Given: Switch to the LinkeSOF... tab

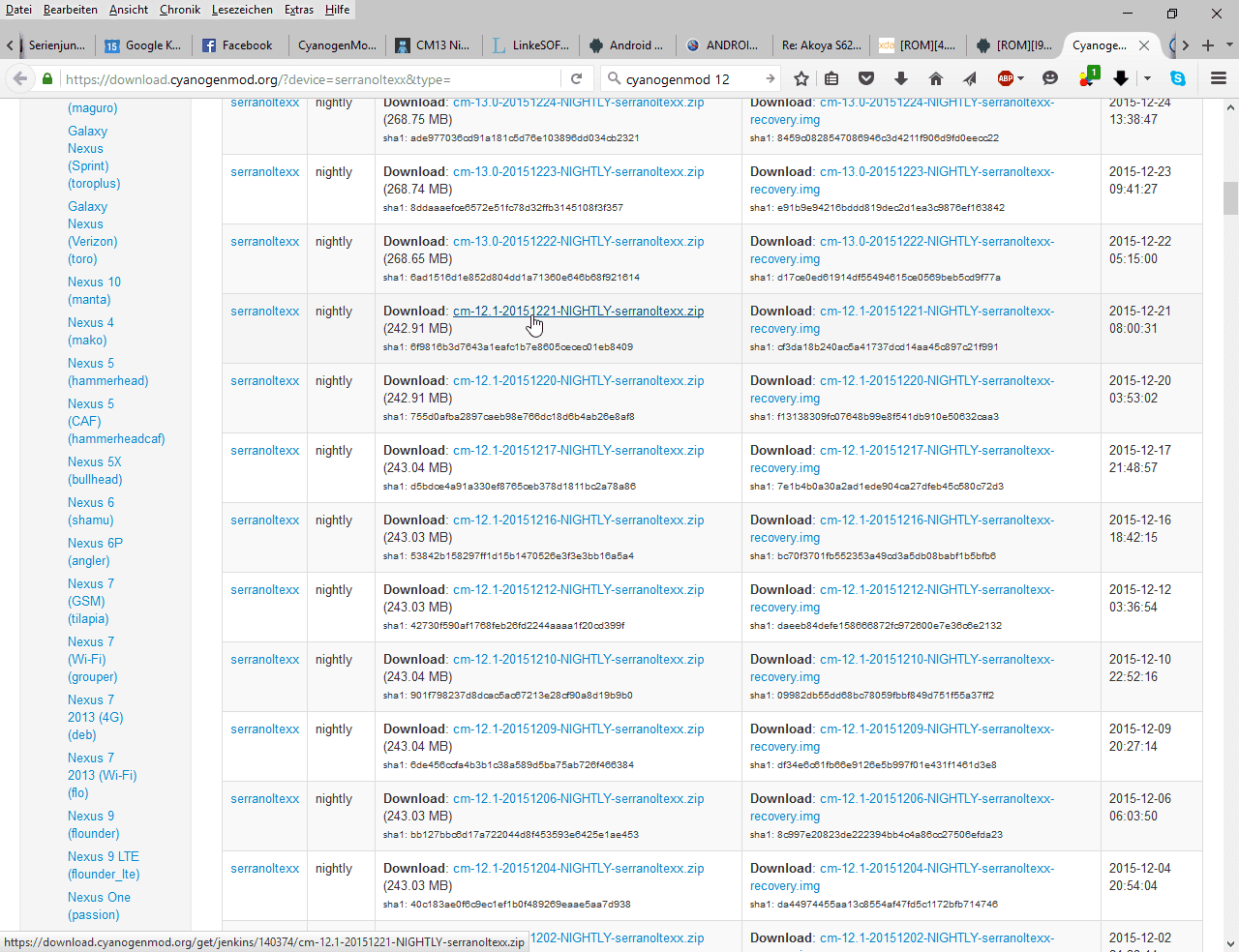Looking at the screenshot, I should (x=529, y=45).
